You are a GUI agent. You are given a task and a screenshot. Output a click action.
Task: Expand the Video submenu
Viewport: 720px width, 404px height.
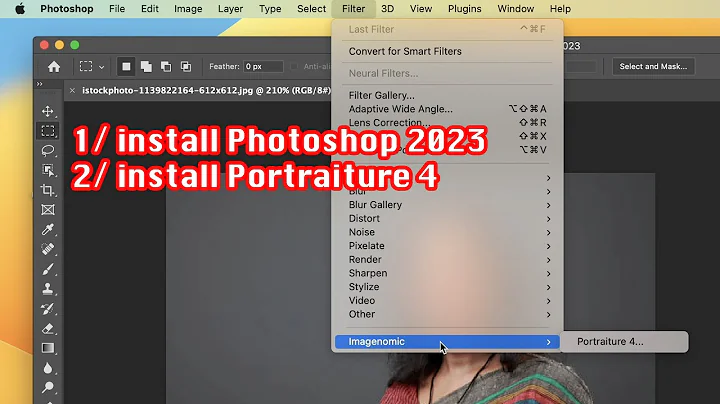[447, 301]
